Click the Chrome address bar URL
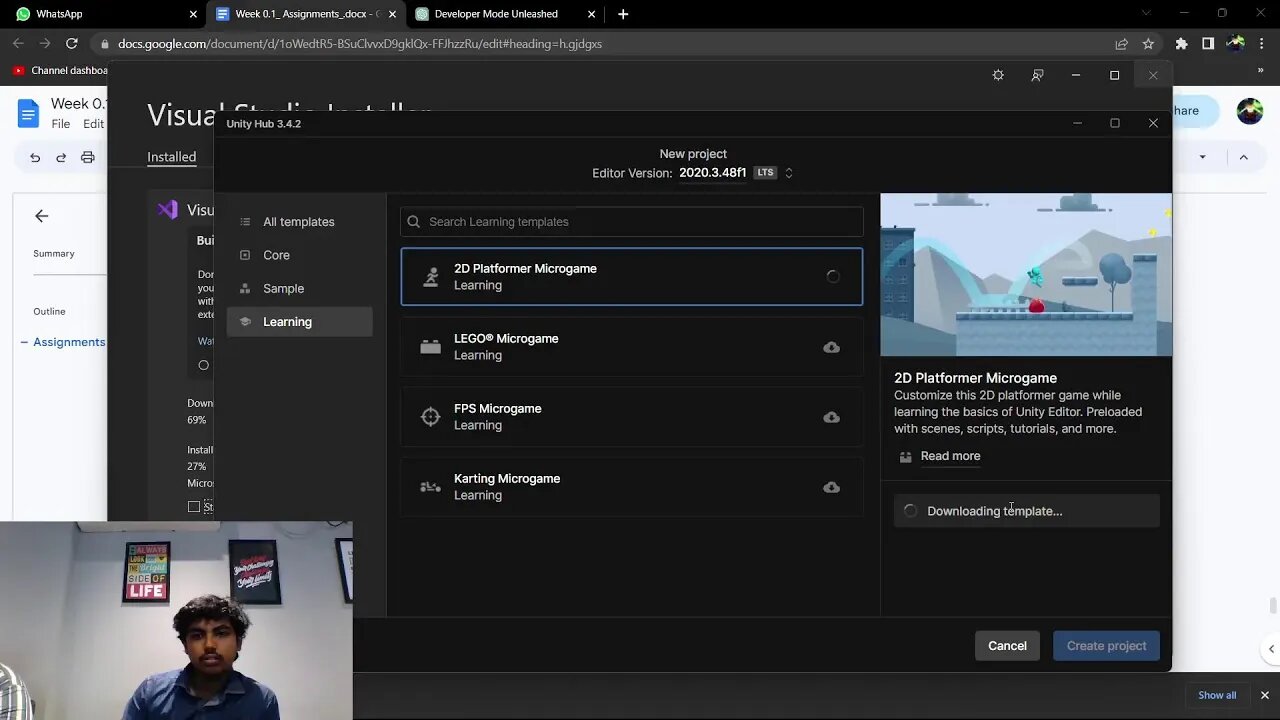The width and height of the screenshot is (1280, 720). point(360,44)
